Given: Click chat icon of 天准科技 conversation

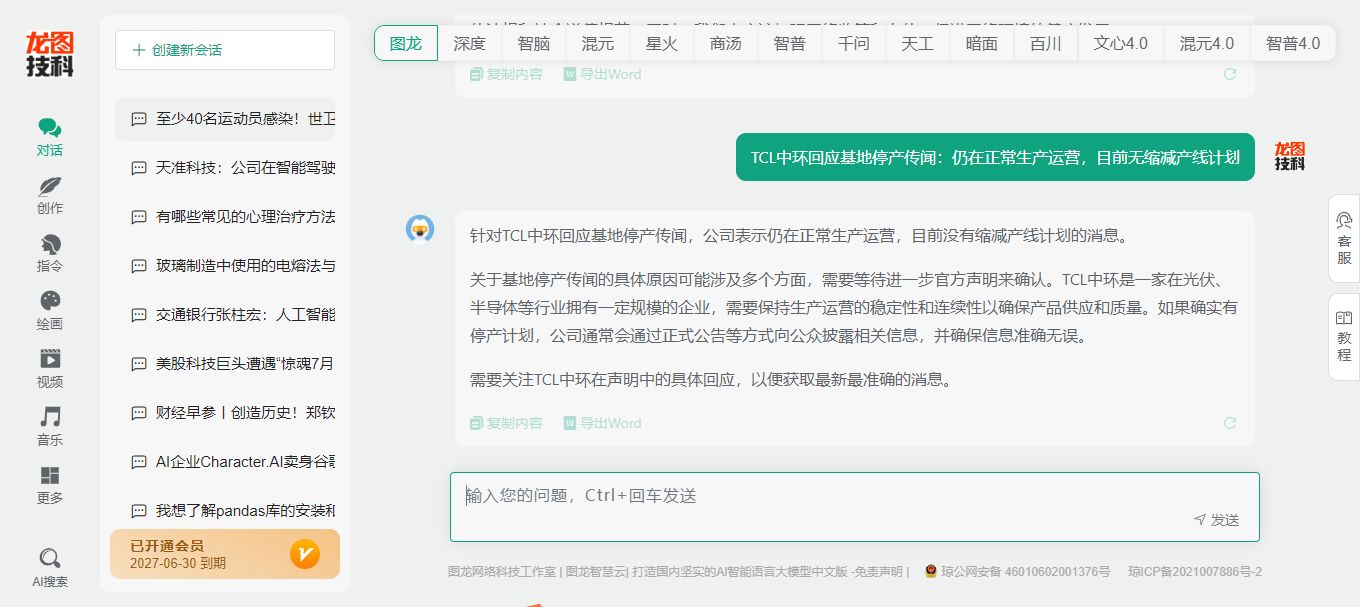Looking at the screenshot, I should [139, 168].
